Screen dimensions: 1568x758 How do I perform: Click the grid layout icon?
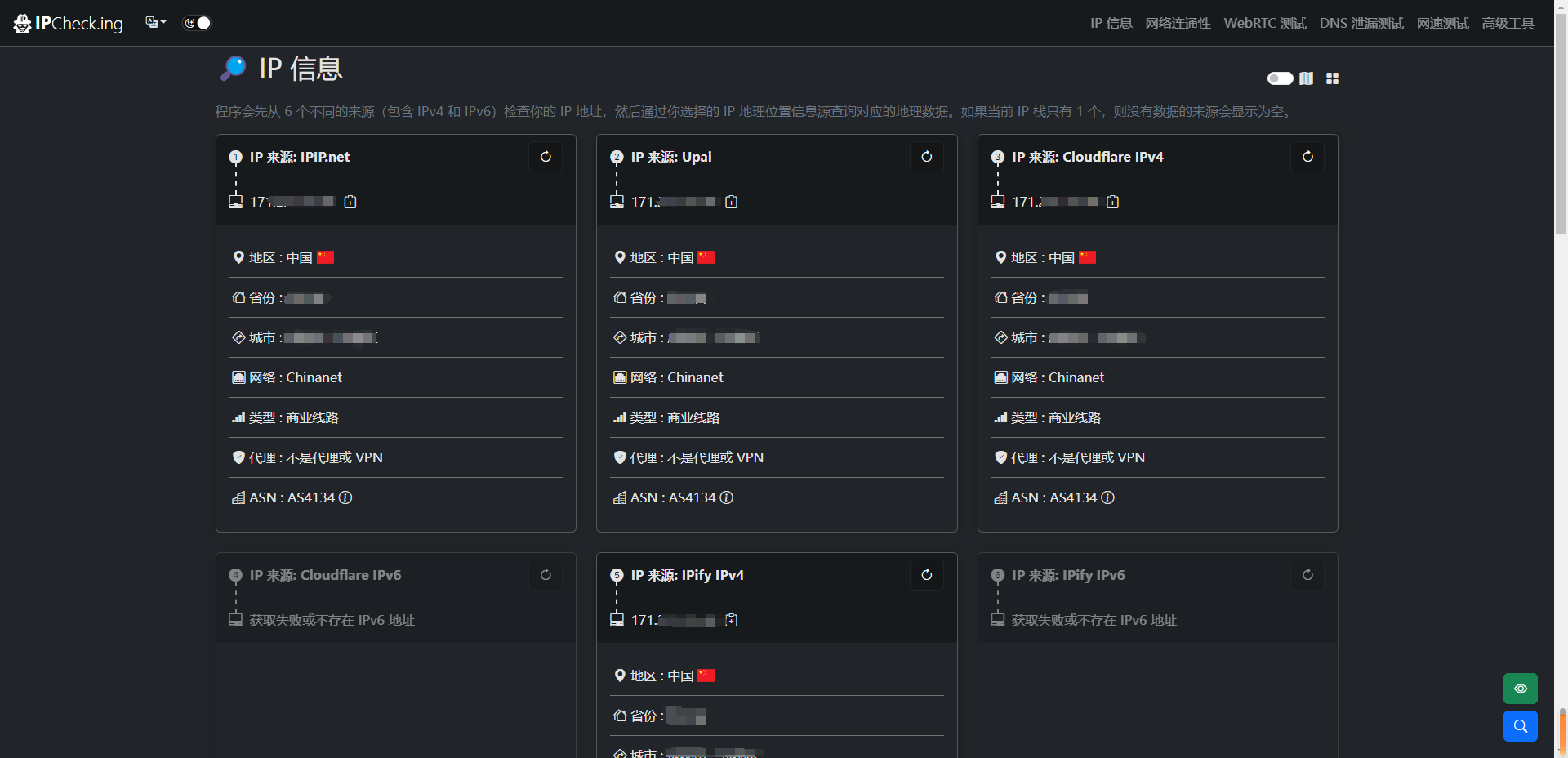pos(1332,78)
